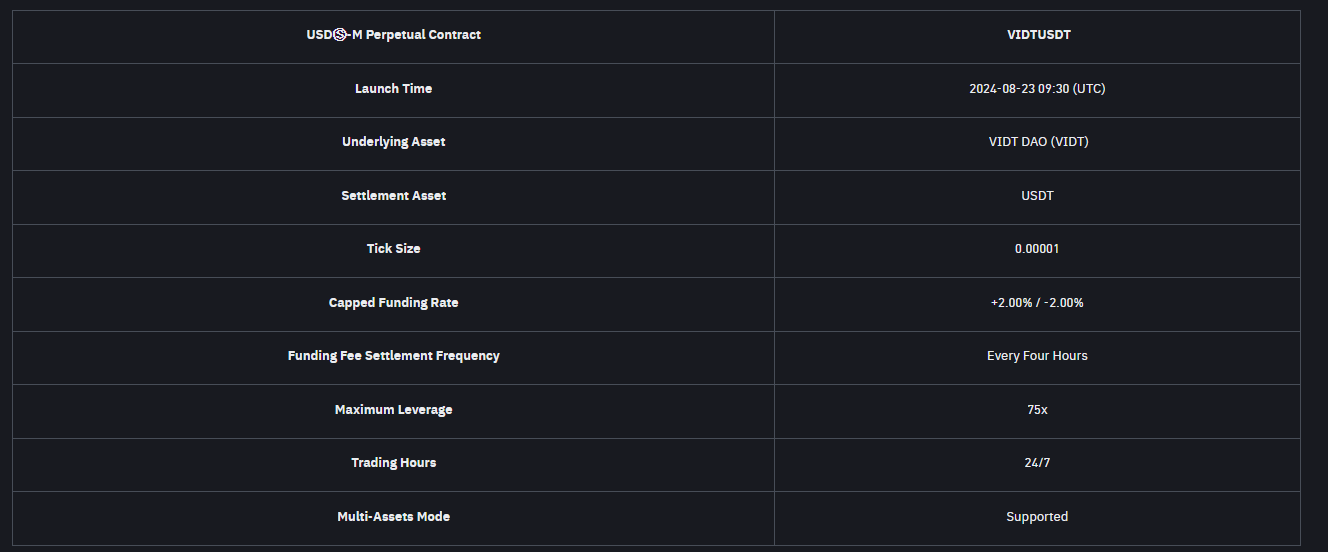Image resolution: width=1328 pixels, height=552 pixels.
Task: Select the 75x leverage value
Action: point(1037,410)
